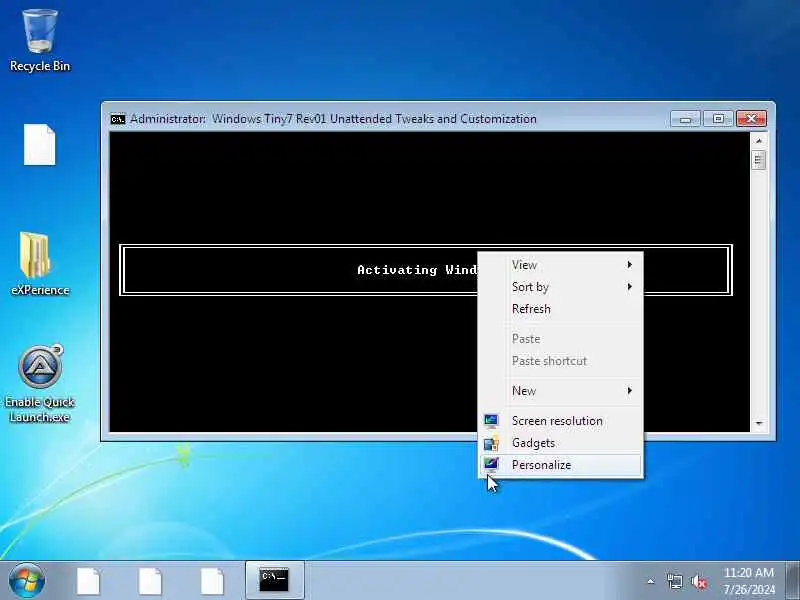Expand the New submenu
This screenshot has height=600, width=800.
click(560, 391)
